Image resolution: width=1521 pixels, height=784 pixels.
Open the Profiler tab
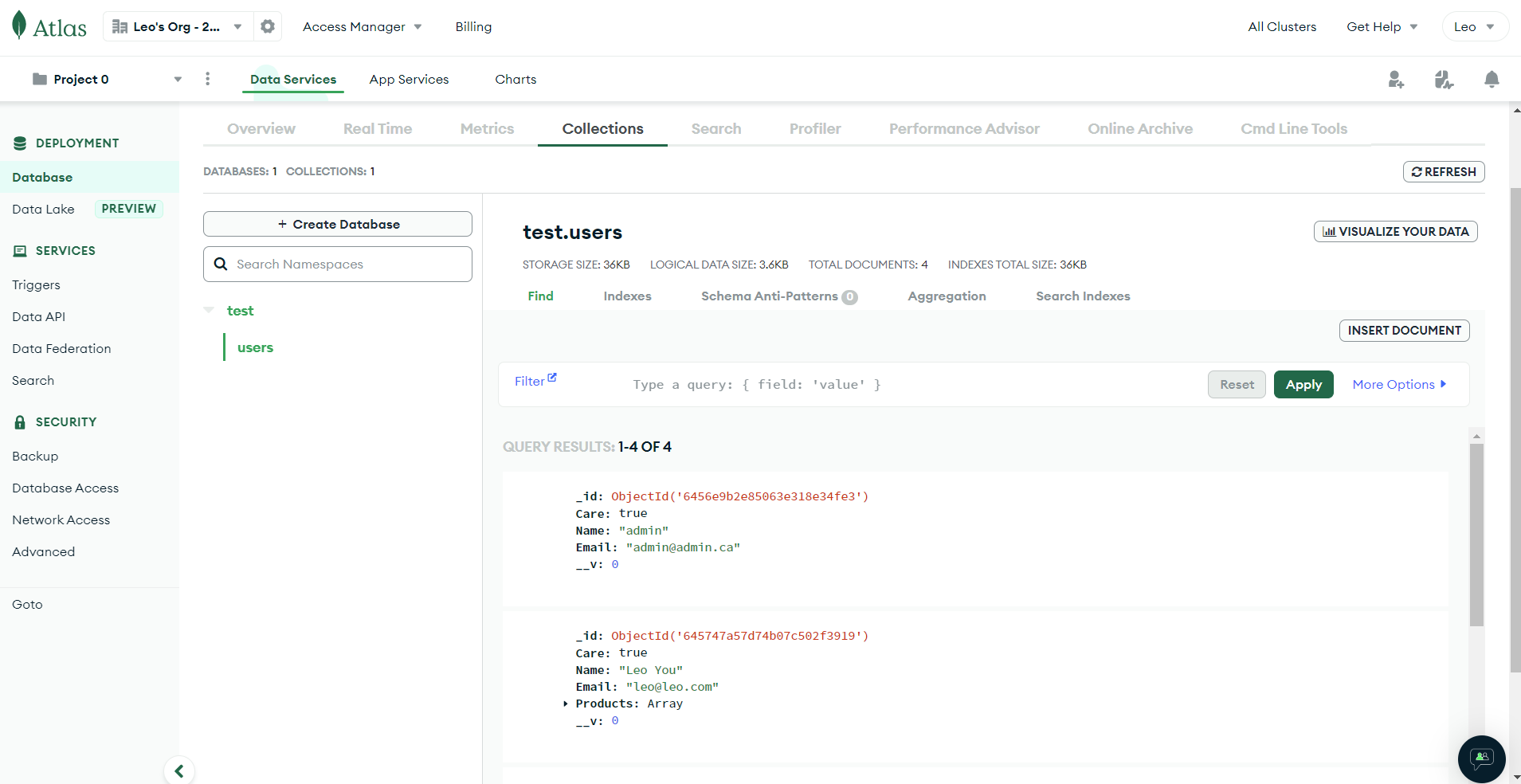click(x=815, y=128)
